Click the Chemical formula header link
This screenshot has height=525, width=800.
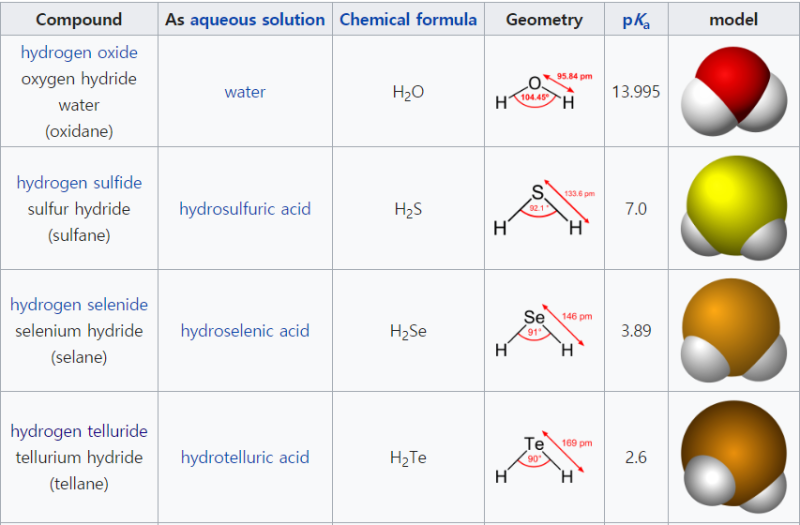tap(408, 19)
